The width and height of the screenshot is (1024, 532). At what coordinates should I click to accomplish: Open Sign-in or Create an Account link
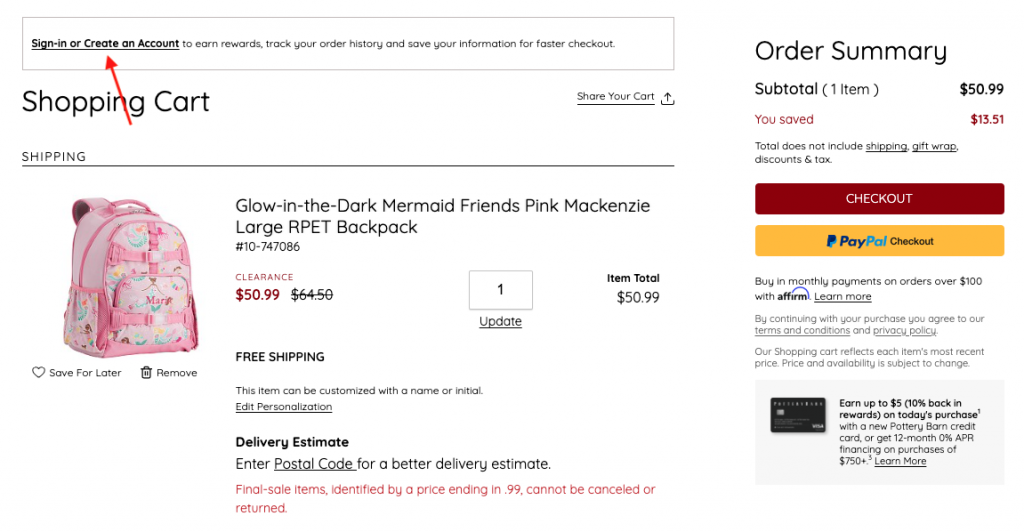(105, 44)
